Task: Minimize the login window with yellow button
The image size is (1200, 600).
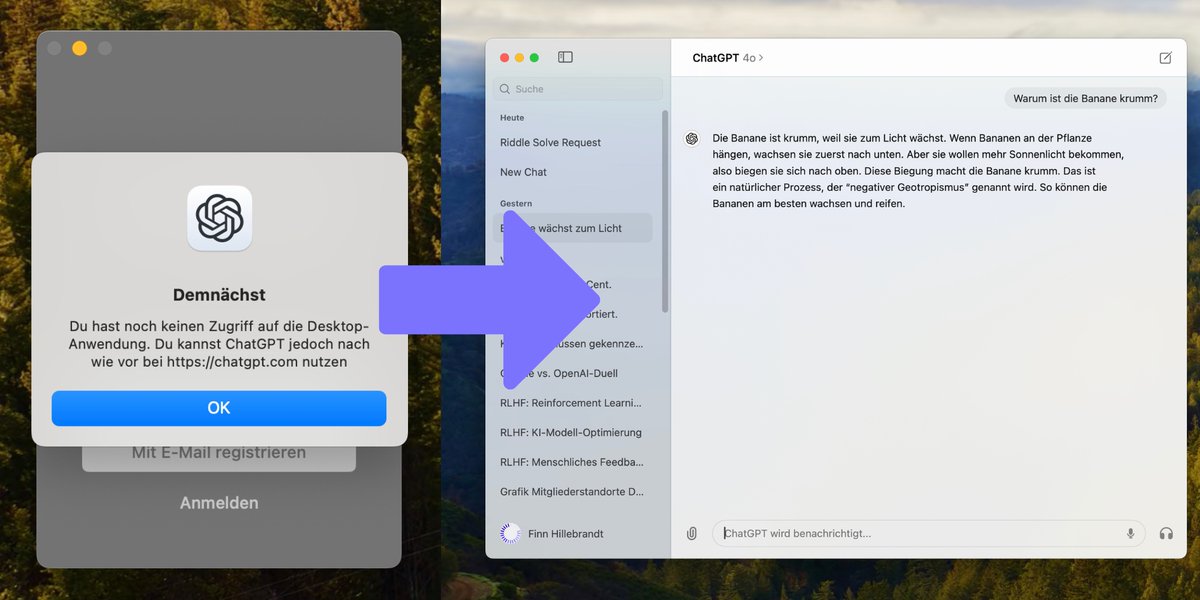Action: (80, 48)
